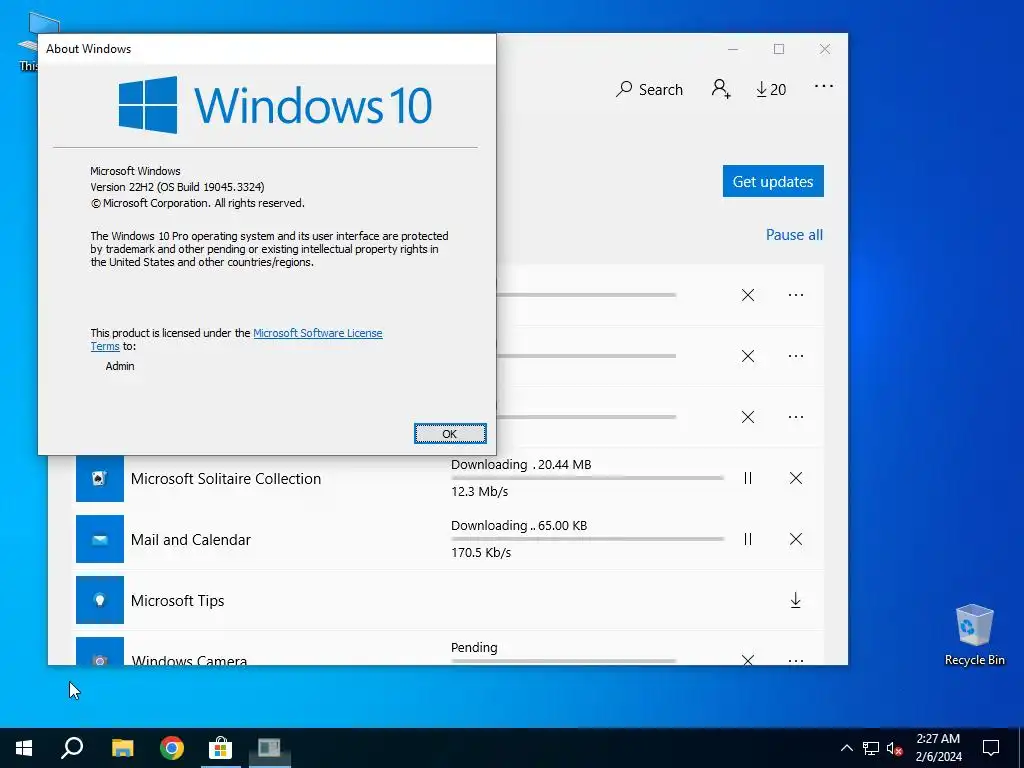Open the Microsoft Software License Terms link
This screenshot has width=1024, height=768.
click(x=236, y=340)
